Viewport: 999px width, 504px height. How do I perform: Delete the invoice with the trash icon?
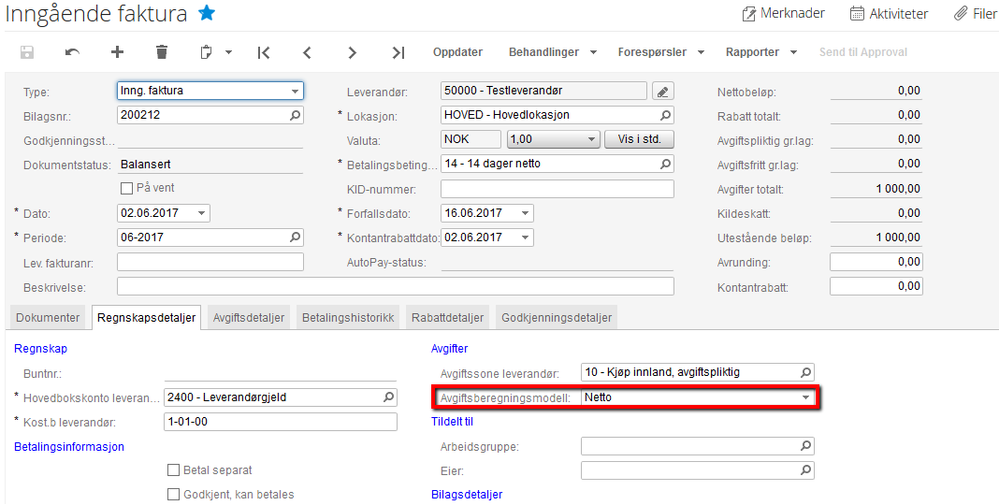(x=162, y=52)
